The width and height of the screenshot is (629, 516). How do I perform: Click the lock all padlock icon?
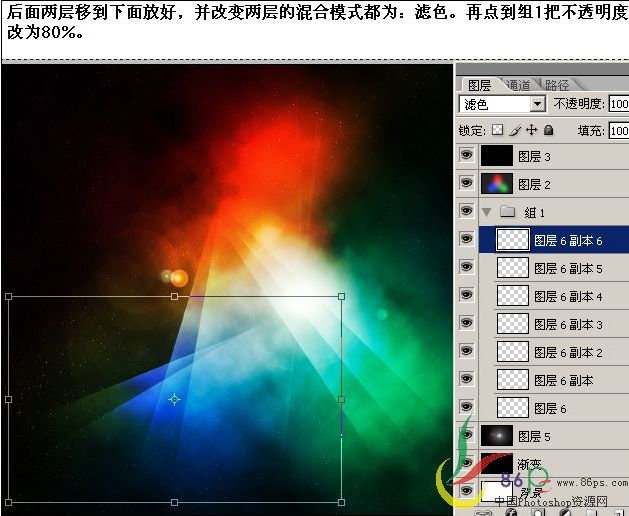(x=548, y=130)
